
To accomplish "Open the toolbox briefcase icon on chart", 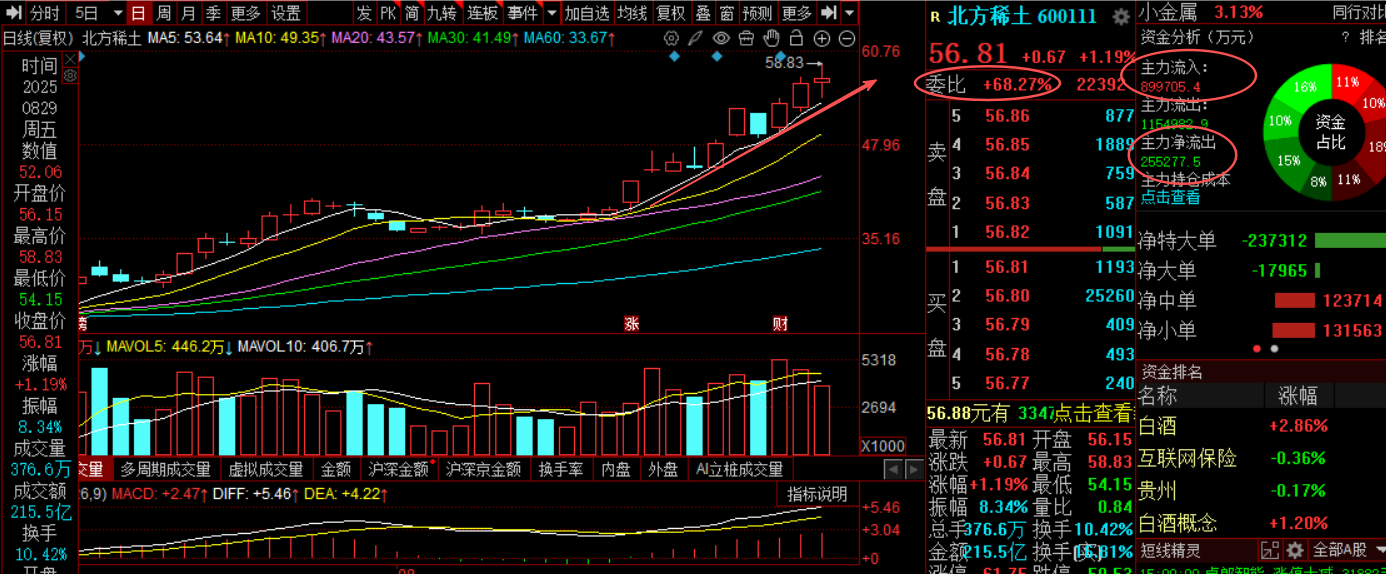I will click(x=745, y=38).
